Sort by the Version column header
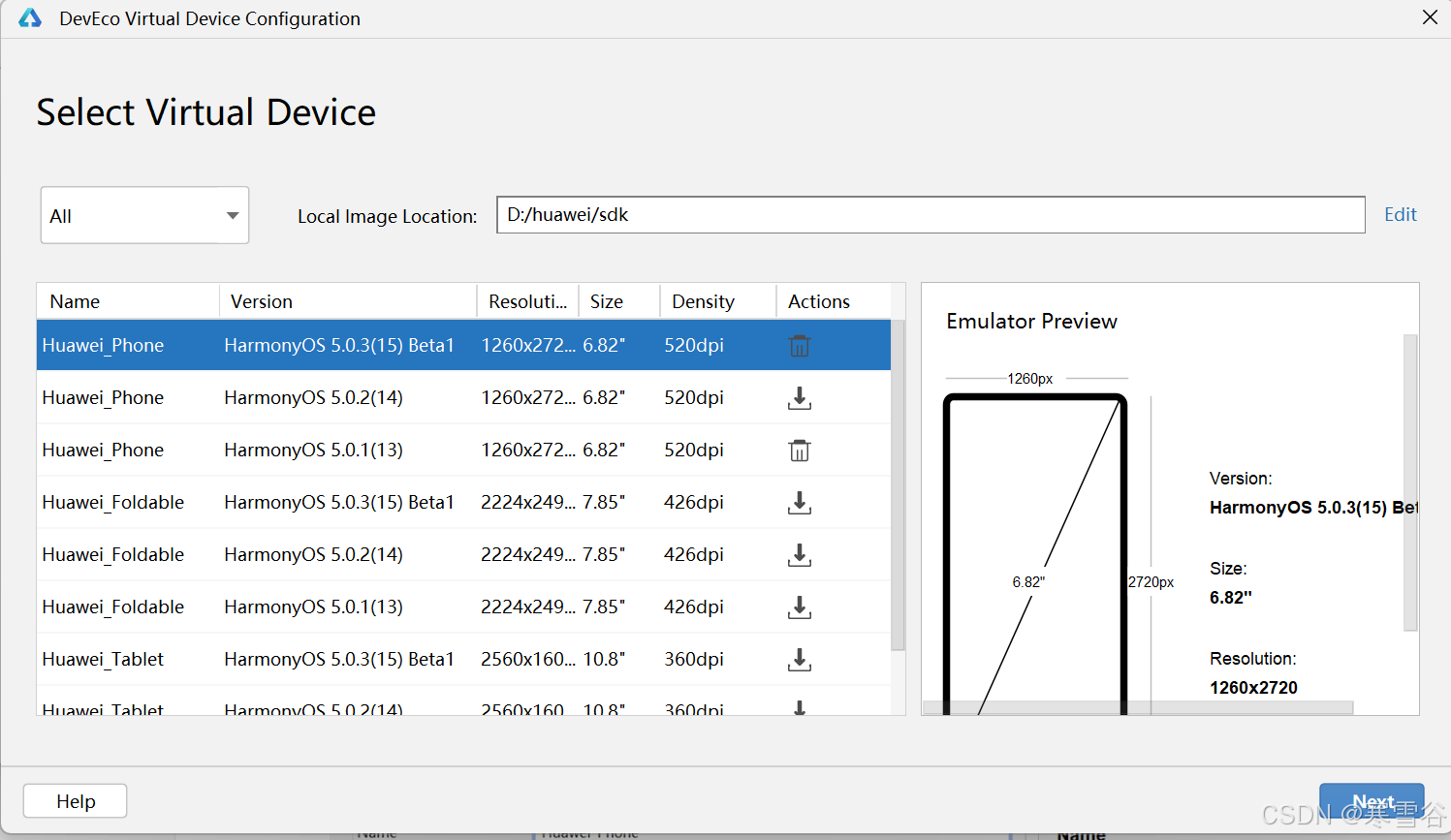Viewport: 1451px width, 840px height. [x=348, y=301]
